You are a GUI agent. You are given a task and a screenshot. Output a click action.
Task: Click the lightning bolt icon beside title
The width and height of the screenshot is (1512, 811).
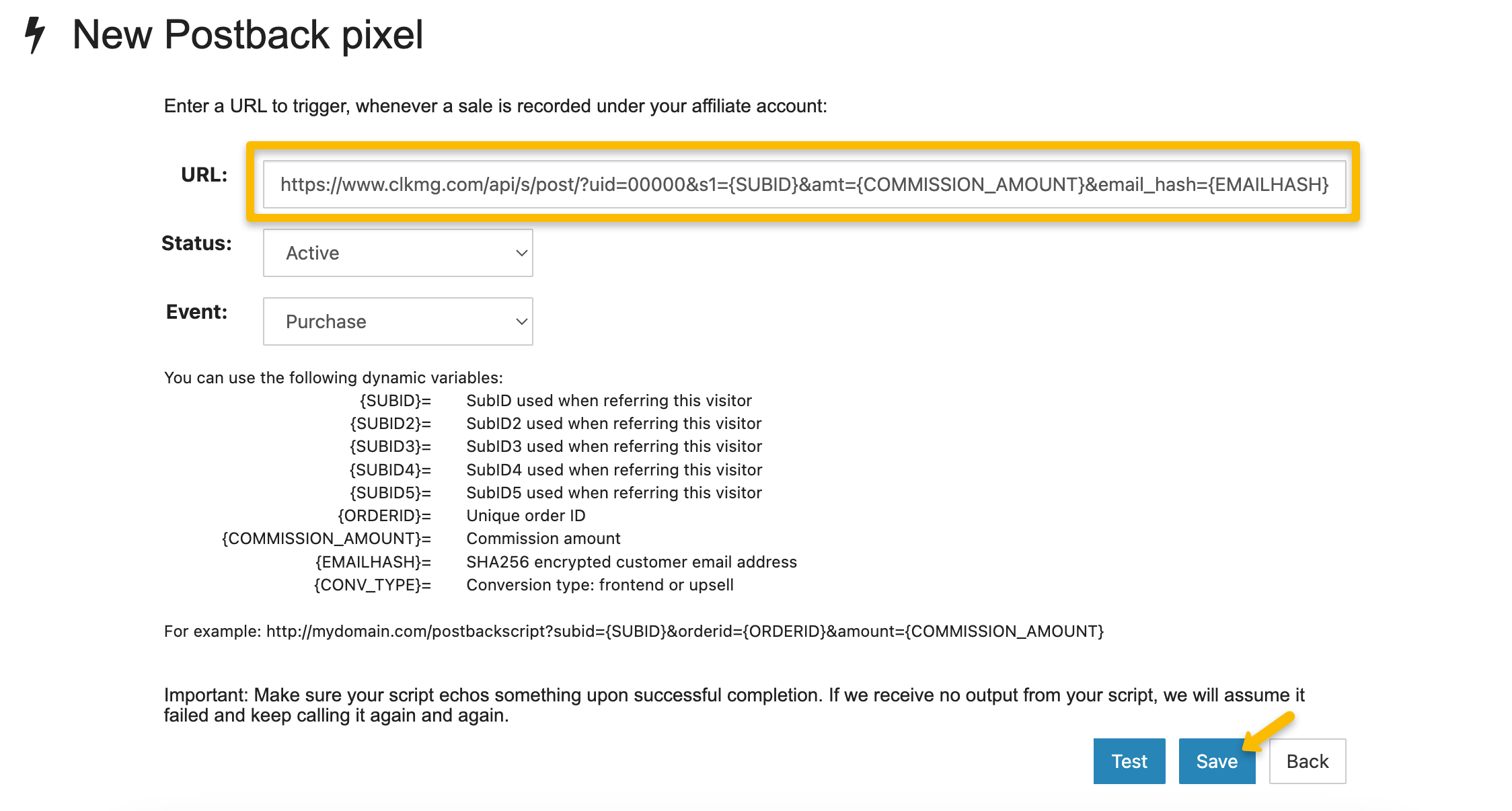(34, 35)
